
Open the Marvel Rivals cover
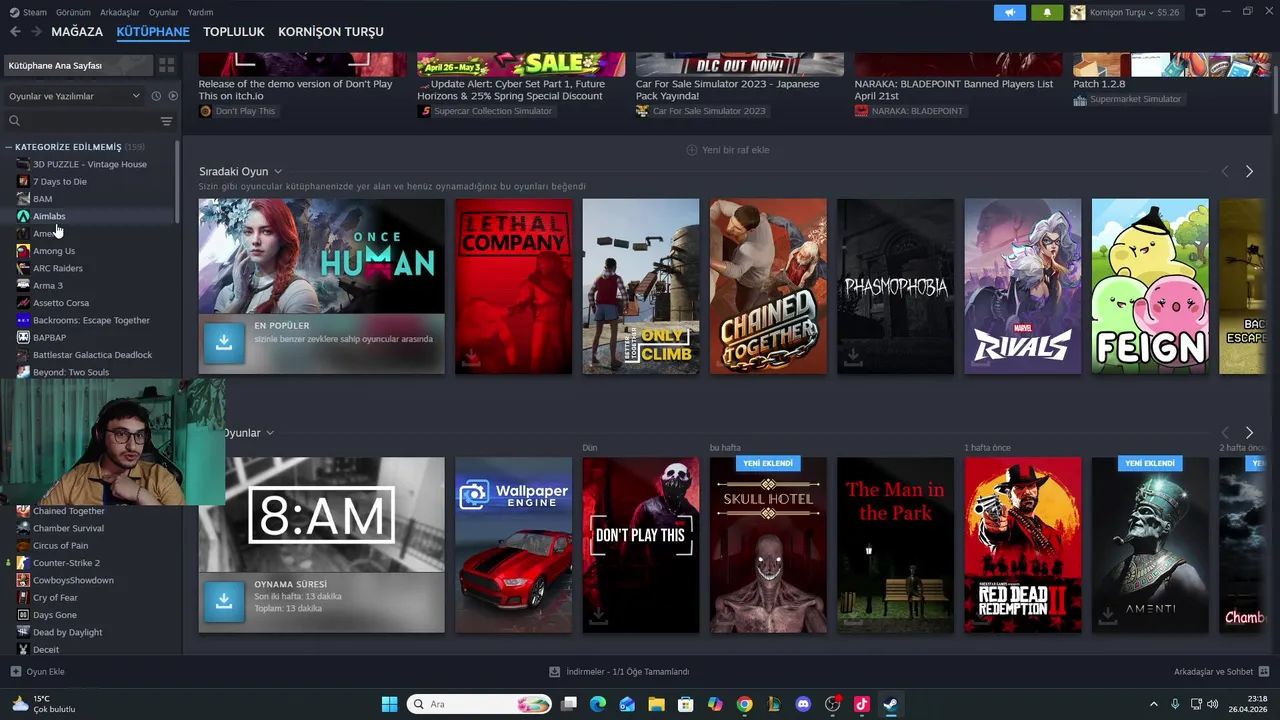[x=1022, y=286]
